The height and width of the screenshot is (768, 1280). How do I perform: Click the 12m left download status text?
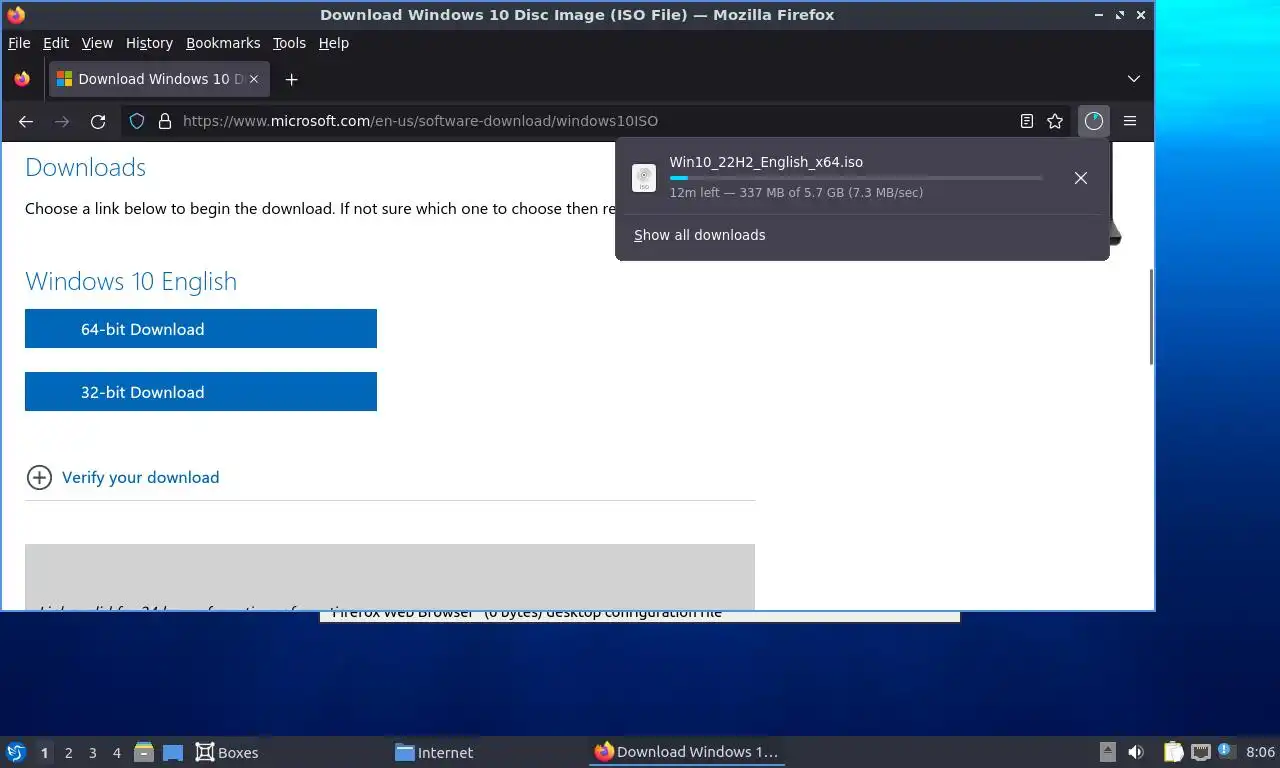tap(796, 192)
